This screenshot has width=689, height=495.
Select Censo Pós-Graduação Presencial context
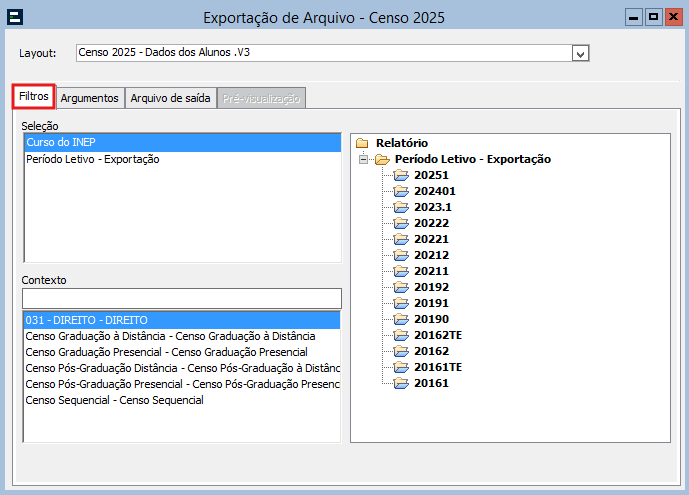182,384
